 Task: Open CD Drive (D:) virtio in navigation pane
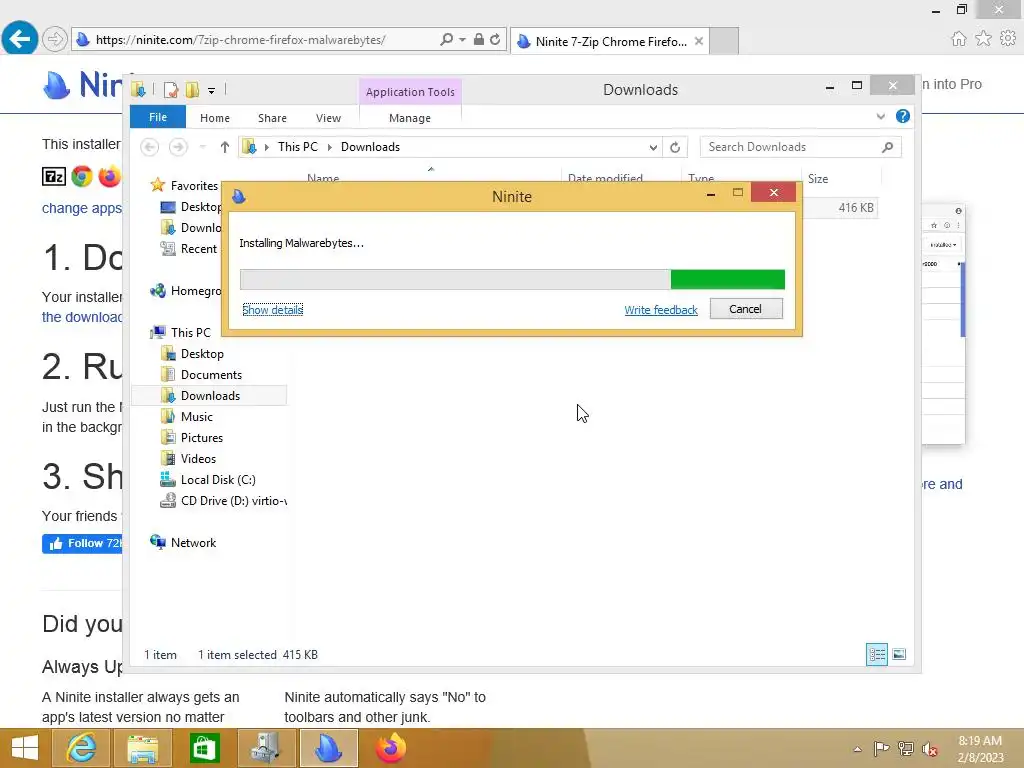click(x=223, y=501)
